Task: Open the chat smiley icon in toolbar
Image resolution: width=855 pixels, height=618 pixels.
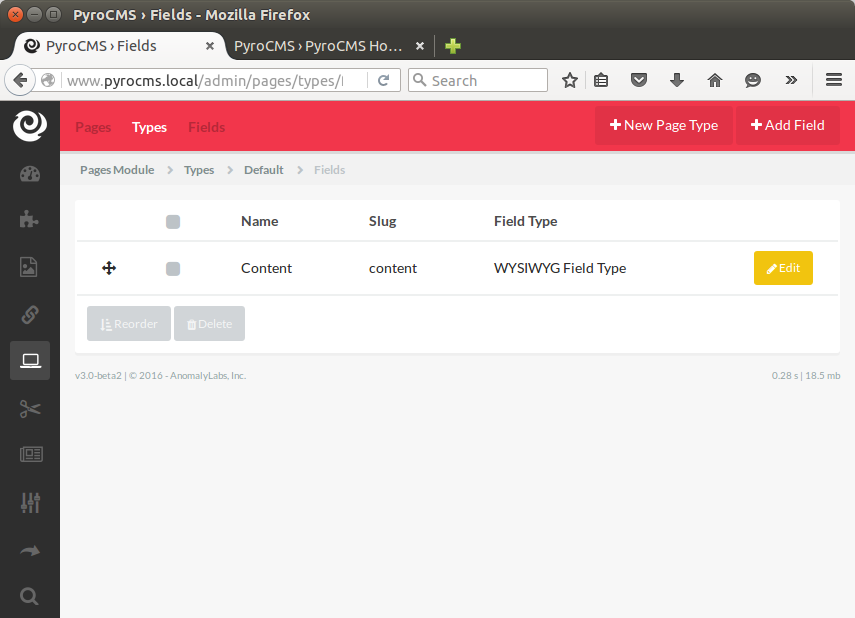Action: tap(752, 81)
